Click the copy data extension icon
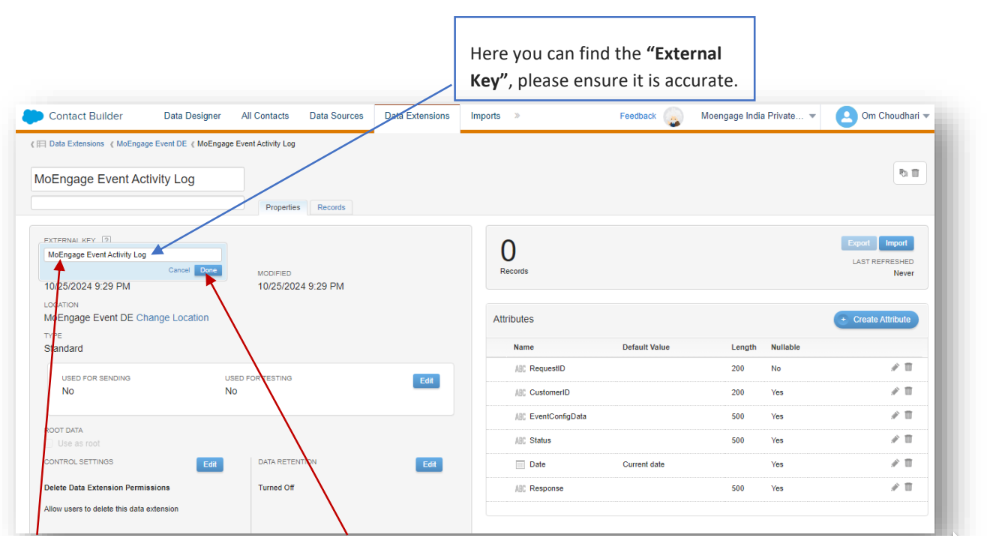 tap(903, 173)
